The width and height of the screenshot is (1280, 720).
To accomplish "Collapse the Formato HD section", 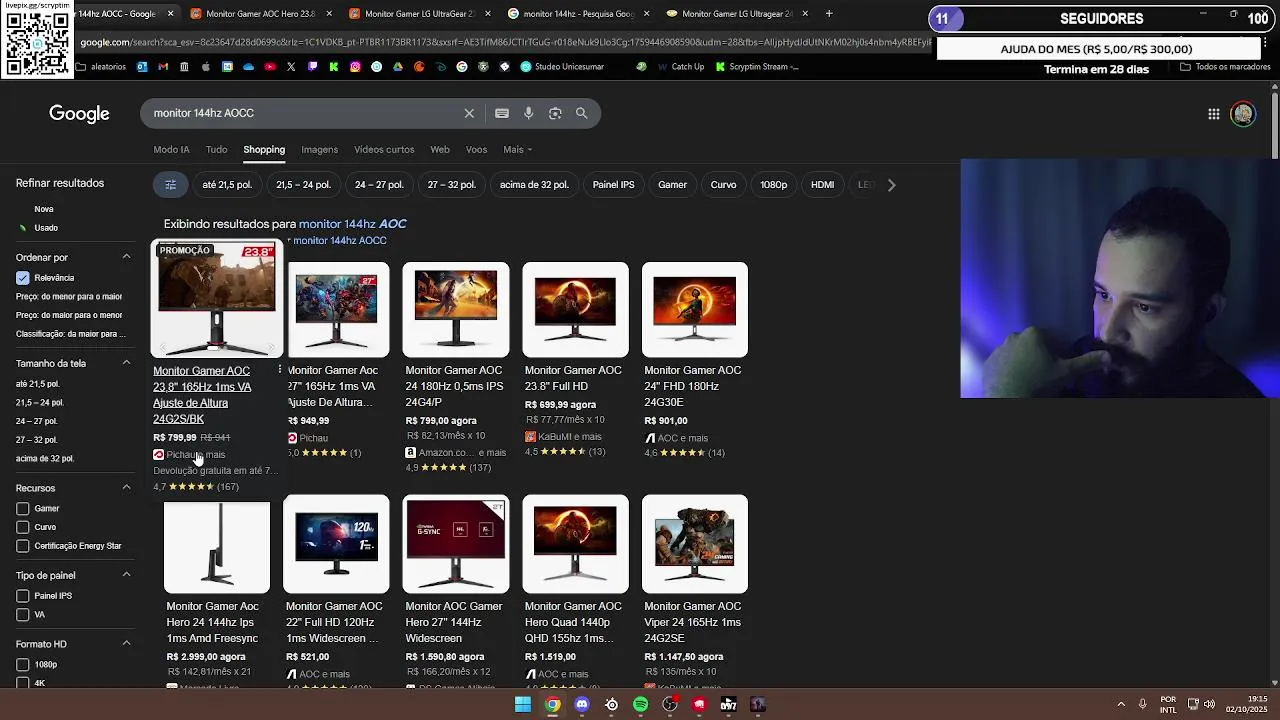I will click(126, 644).
